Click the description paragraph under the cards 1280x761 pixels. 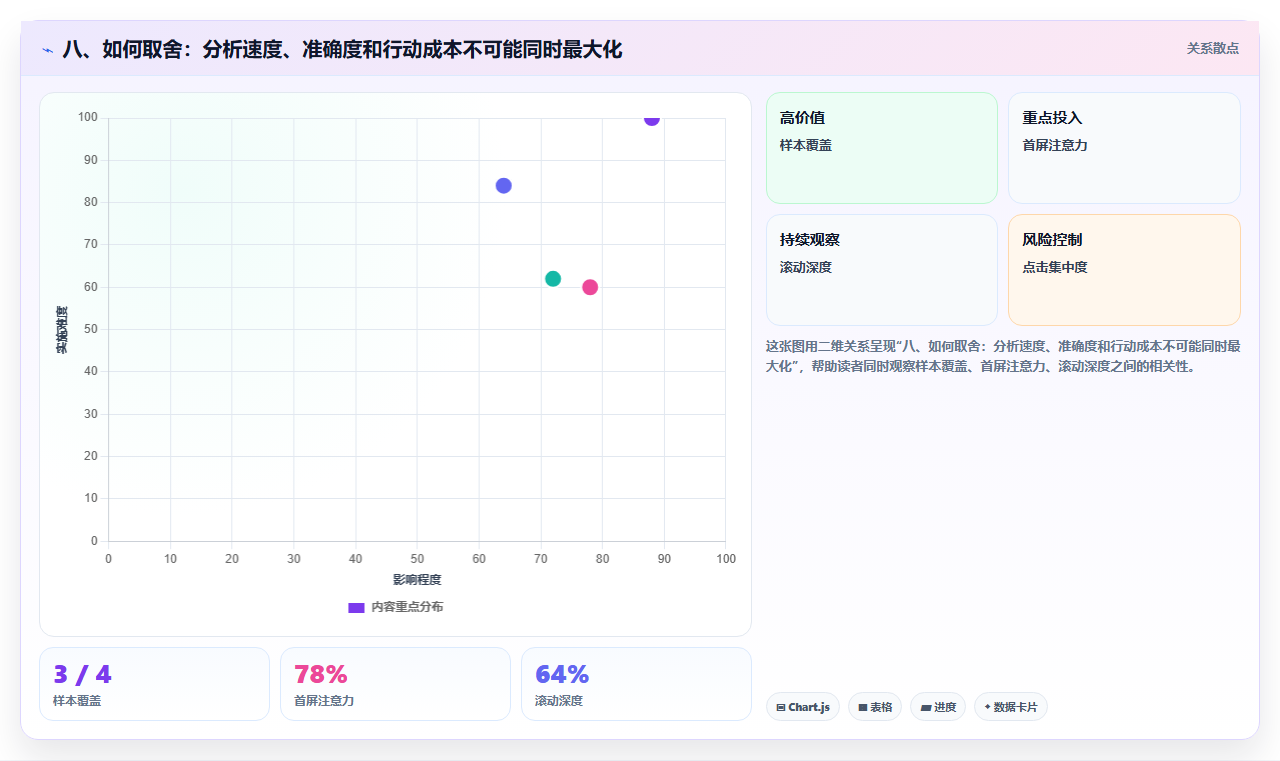pyautogui.click(x=1003, y=356)
